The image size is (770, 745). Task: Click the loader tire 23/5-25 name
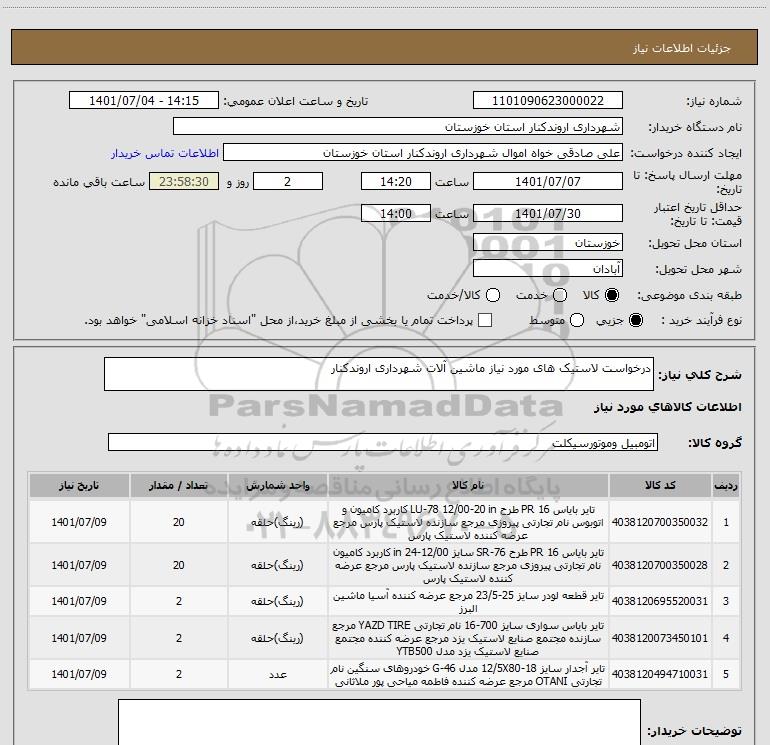(468, 602)
